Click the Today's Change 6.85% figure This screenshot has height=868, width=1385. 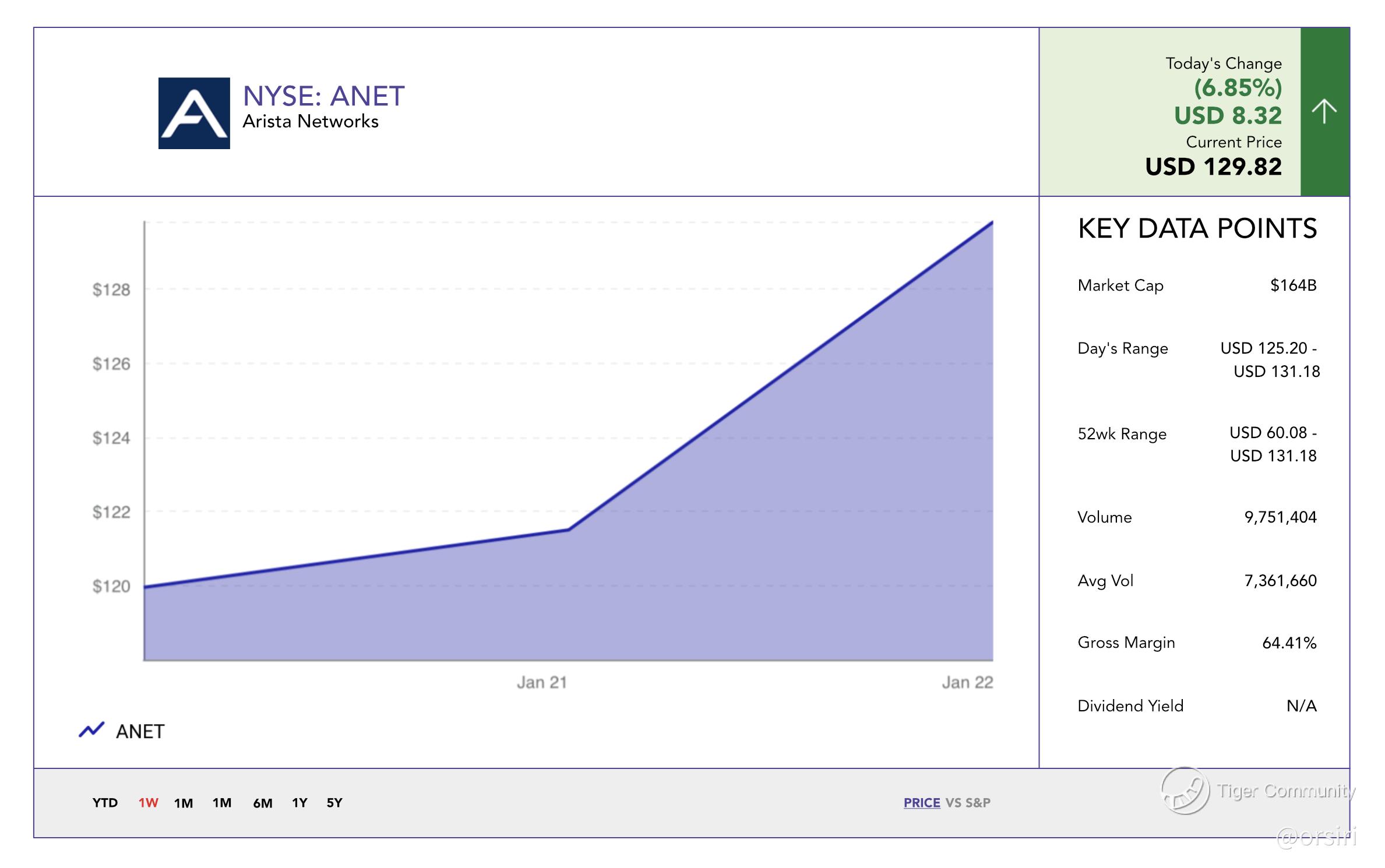click(1238, 88)
